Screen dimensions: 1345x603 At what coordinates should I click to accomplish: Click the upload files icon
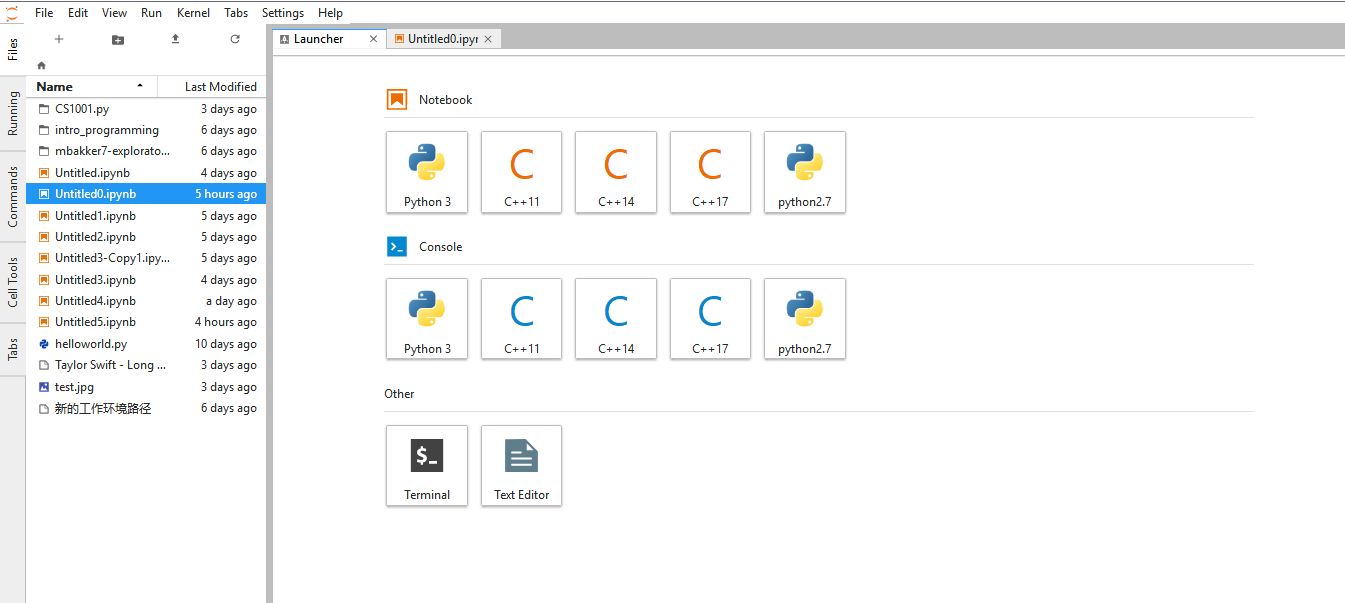pyautogui.click(x=176, y=39)
